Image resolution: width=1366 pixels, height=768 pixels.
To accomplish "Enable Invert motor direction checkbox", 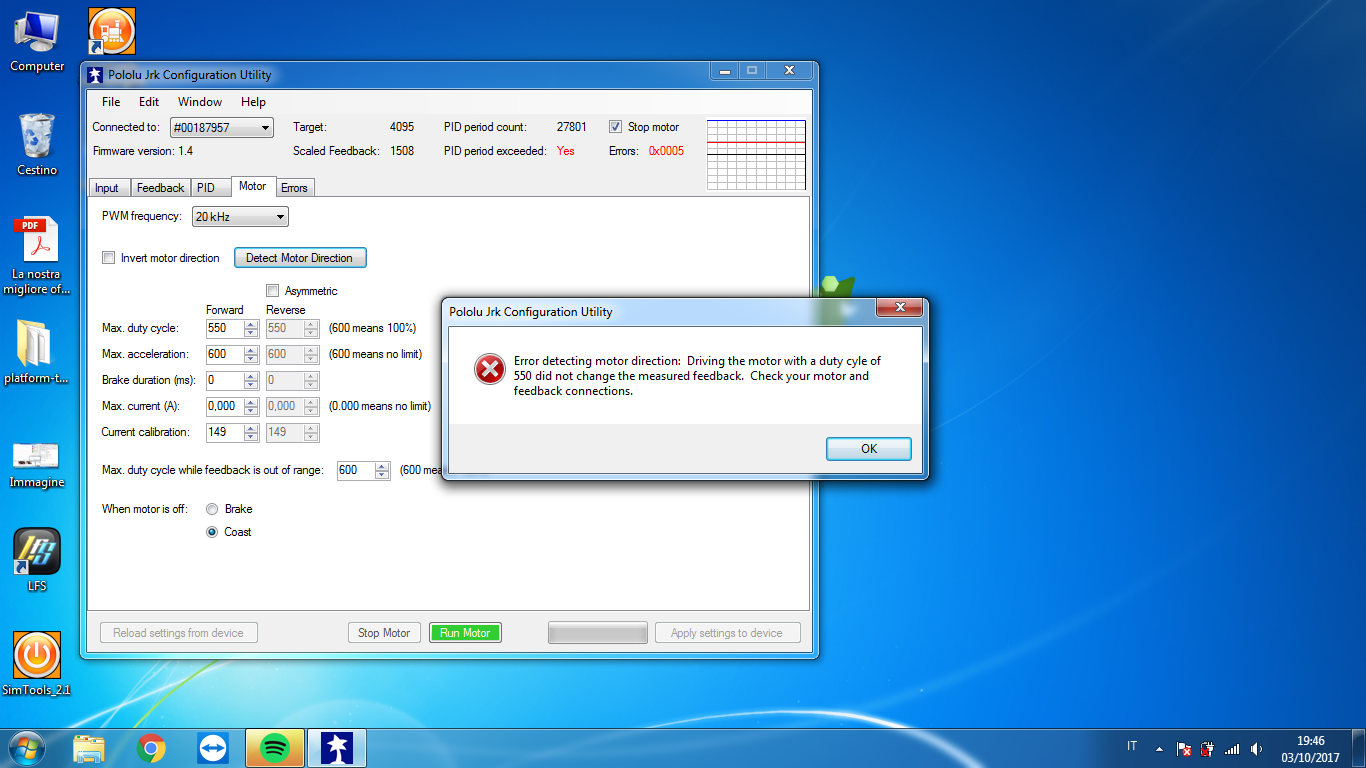I will (x=109, y=258).
